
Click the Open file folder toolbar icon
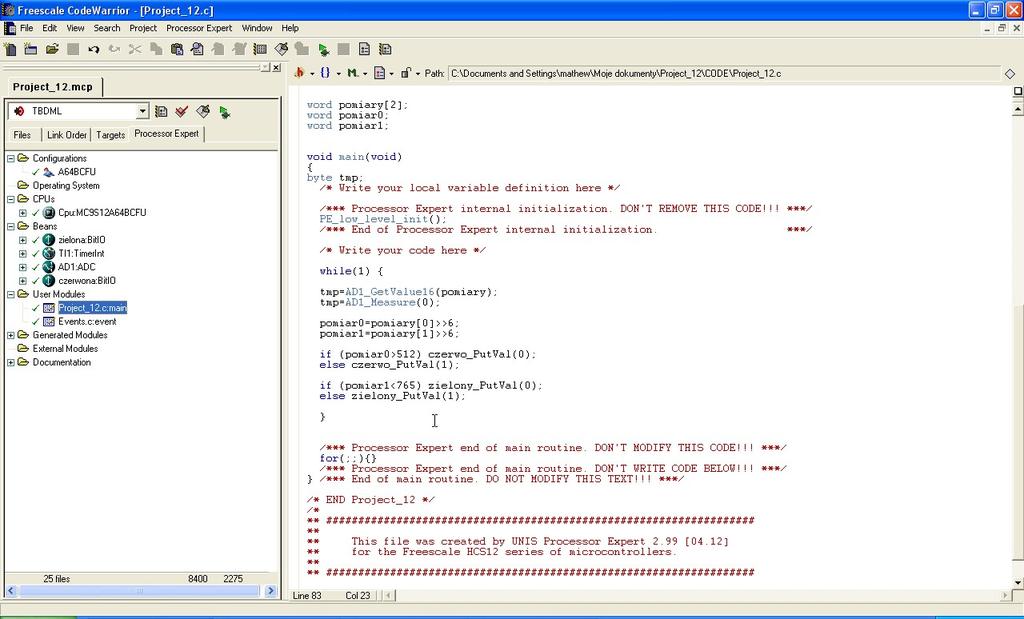52,49
